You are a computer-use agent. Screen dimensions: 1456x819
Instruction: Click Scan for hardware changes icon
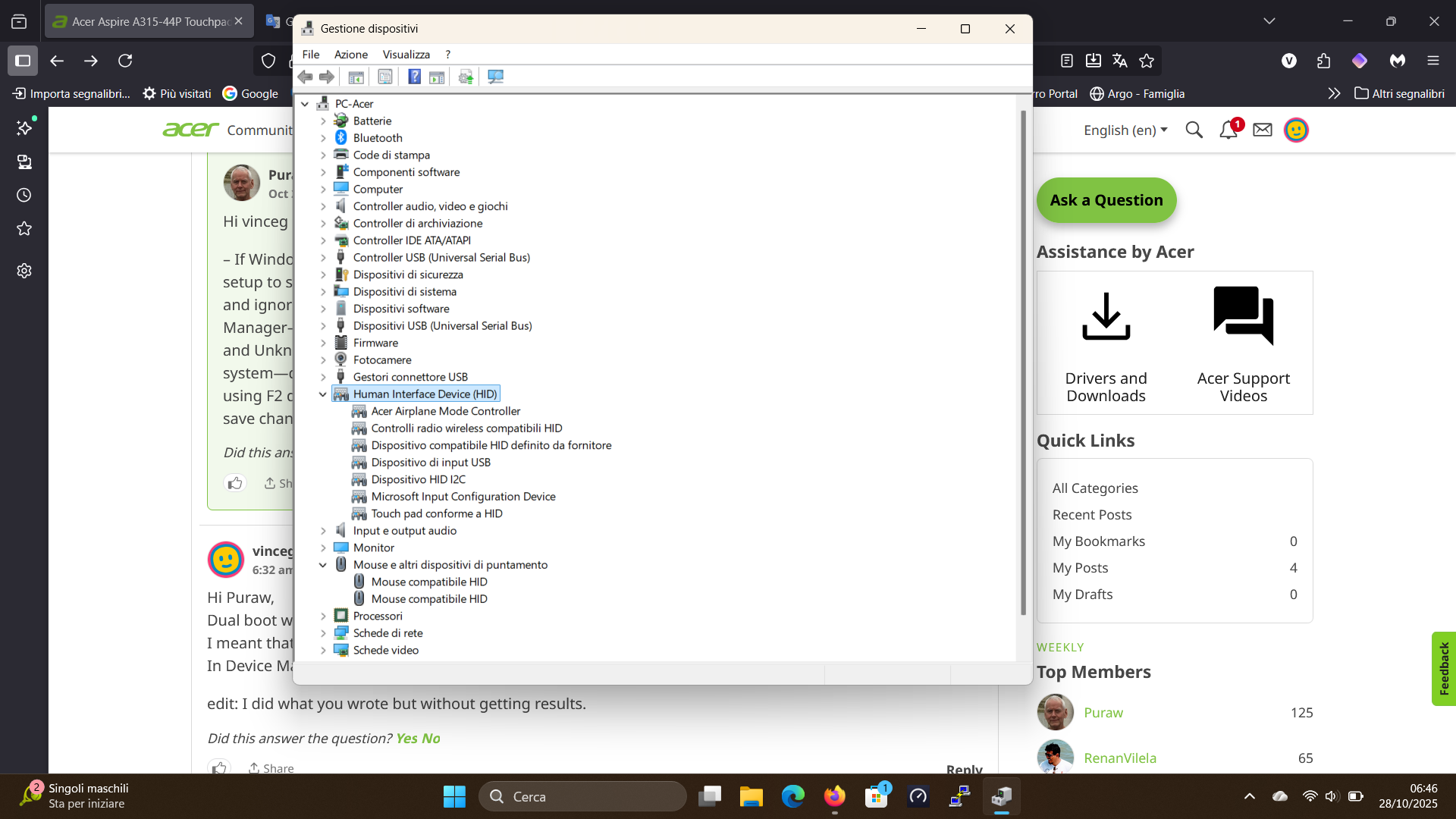point(495,77)
